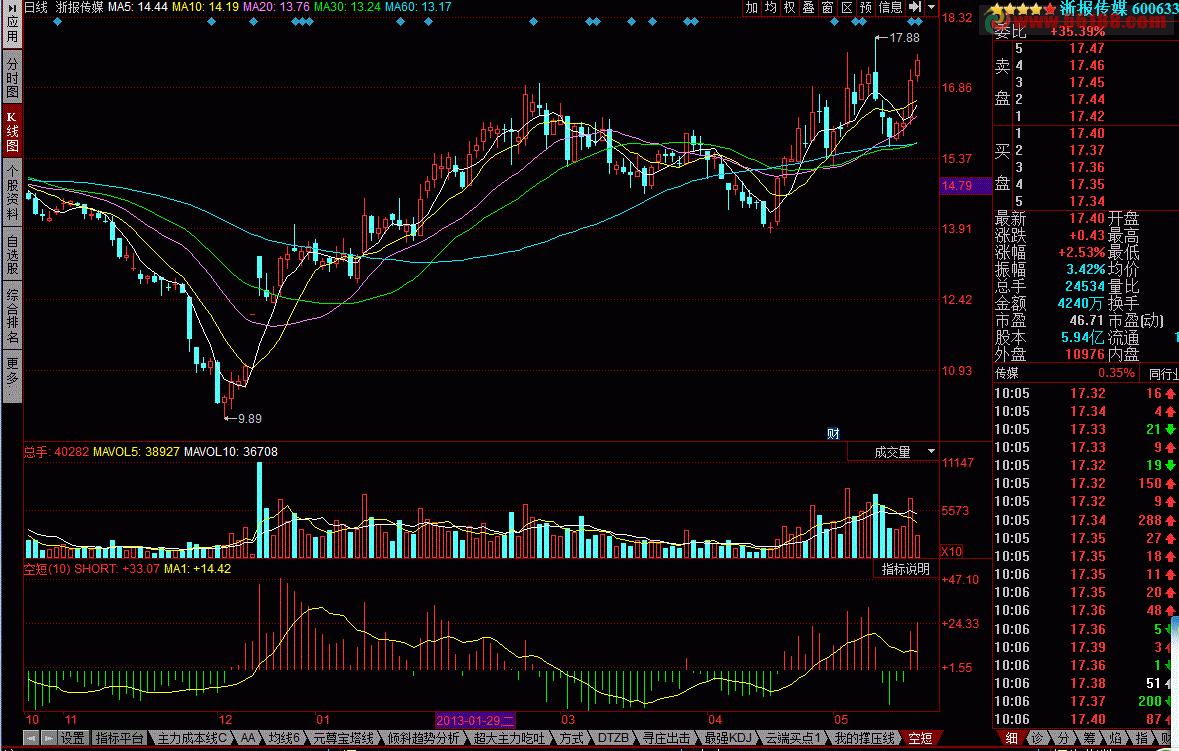Screen dimensions: 1179x751
Task: Click the 权 toolbar button
Action: (790, 8)
